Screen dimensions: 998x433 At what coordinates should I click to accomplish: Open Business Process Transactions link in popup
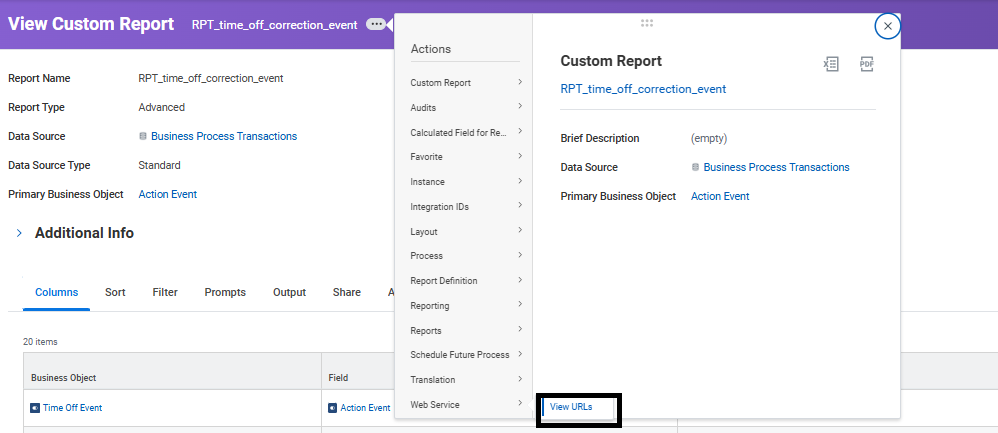point(777,167)
